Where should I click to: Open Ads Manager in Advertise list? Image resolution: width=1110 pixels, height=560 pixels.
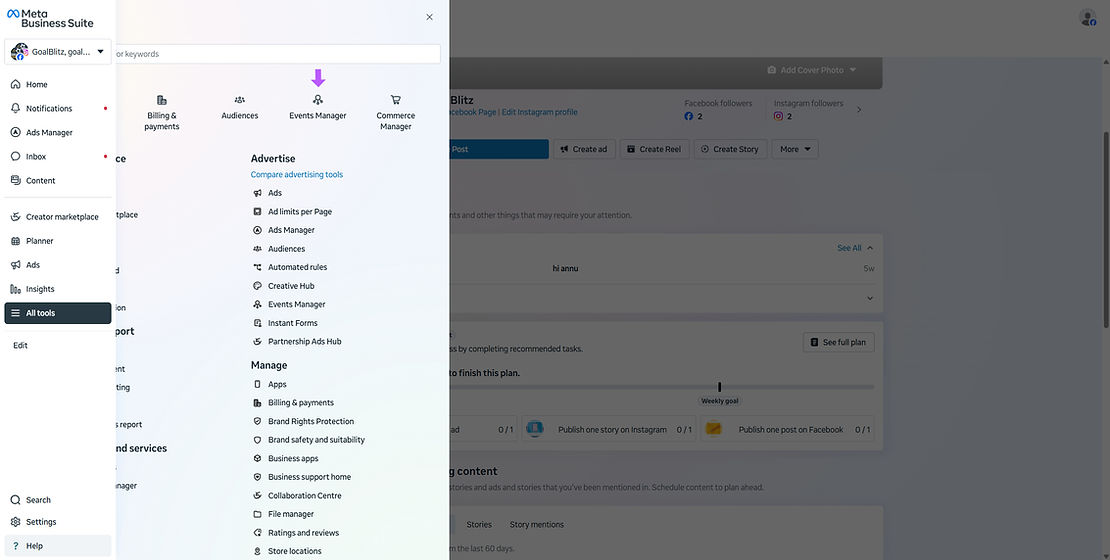click(284, 230)
